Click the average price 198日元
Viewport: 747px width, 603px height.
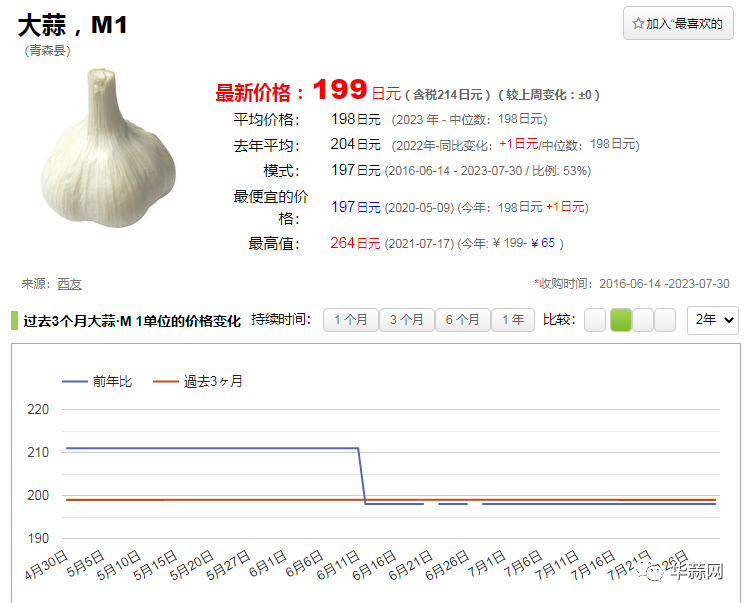pyautogui.click(x=355, y=119)
